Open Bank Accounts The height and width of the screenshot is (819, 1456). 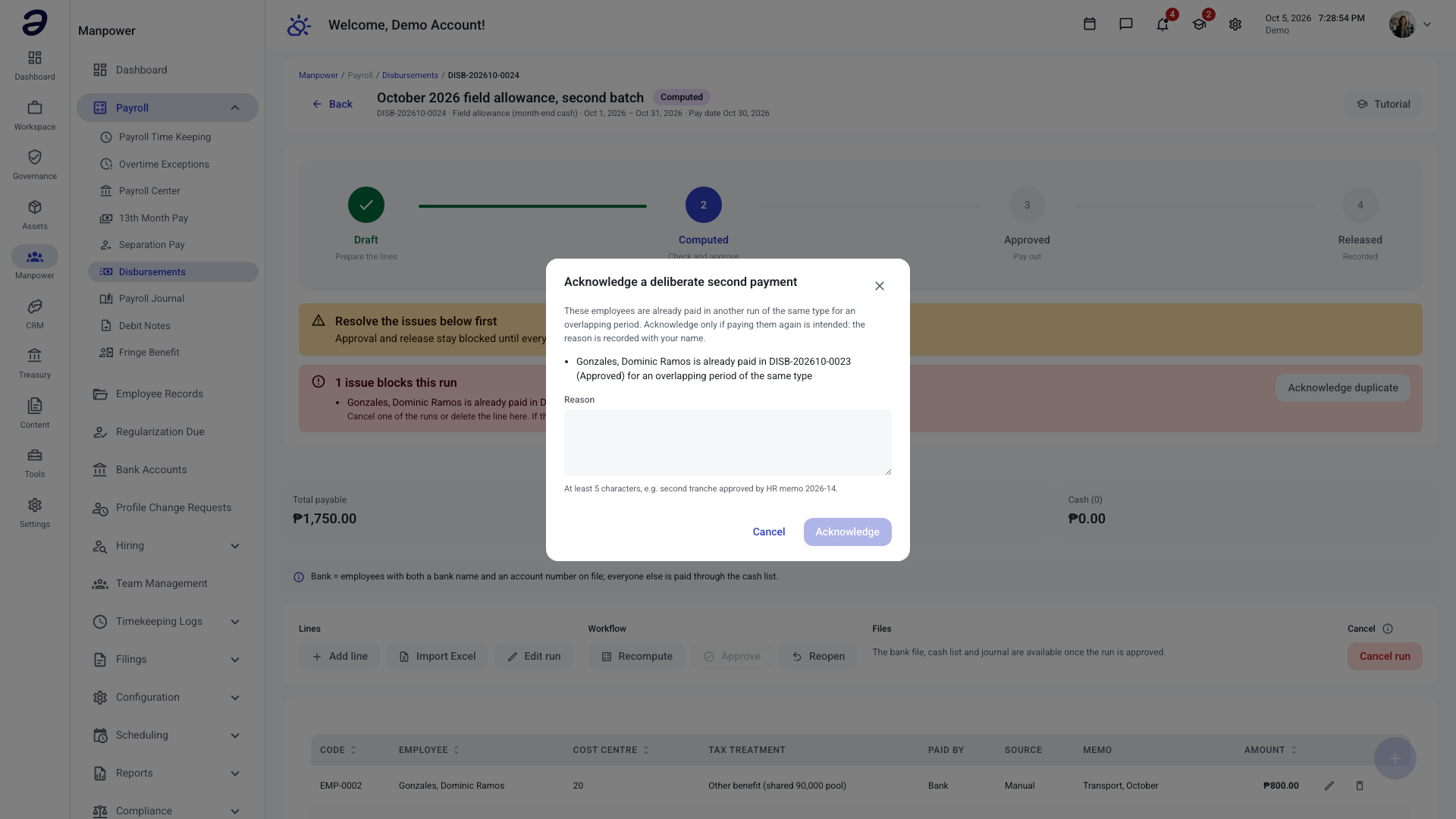[167, 469]
